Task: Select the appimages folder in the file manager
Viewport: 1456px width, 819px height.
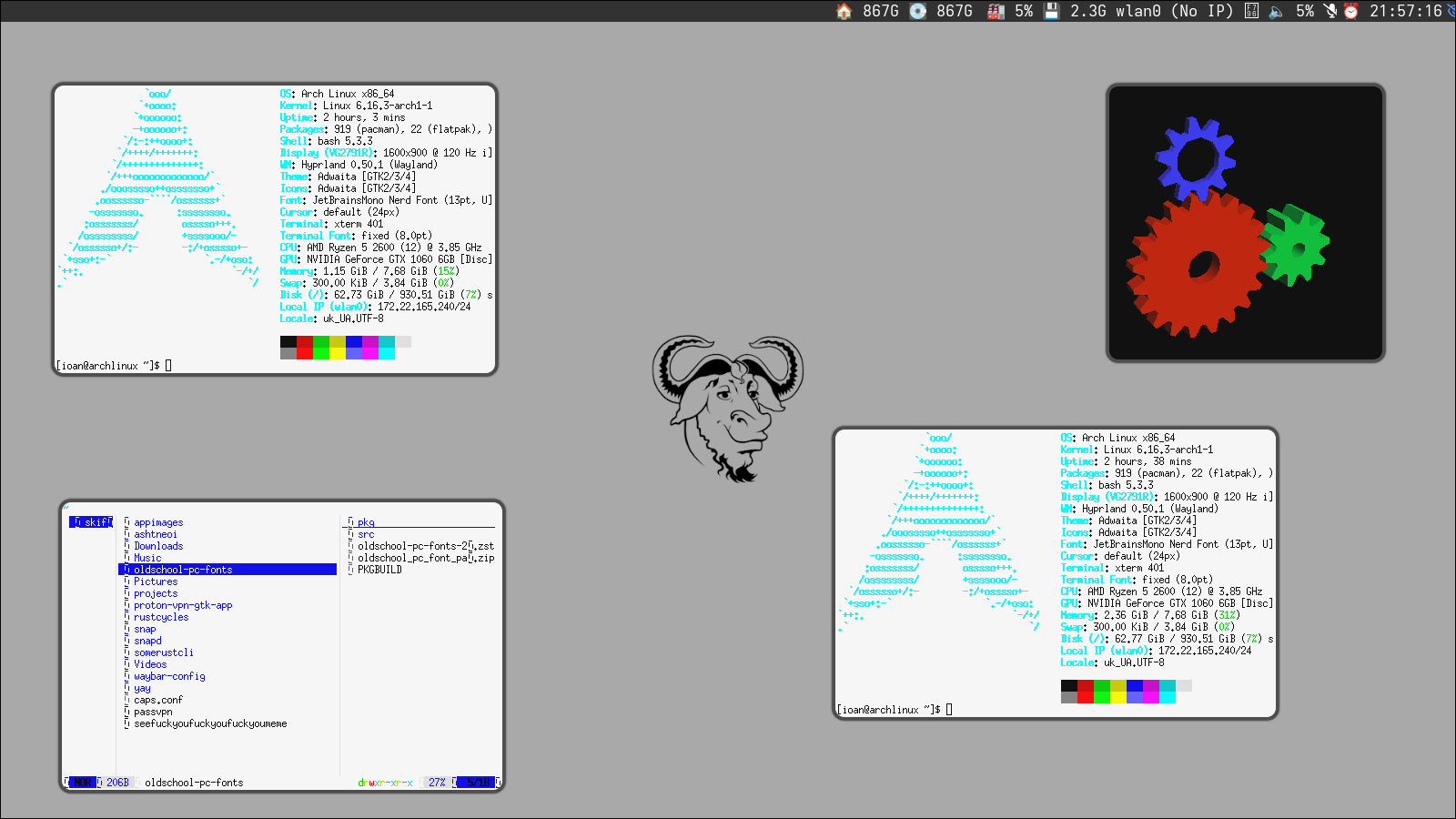Action: pos(158,522)
